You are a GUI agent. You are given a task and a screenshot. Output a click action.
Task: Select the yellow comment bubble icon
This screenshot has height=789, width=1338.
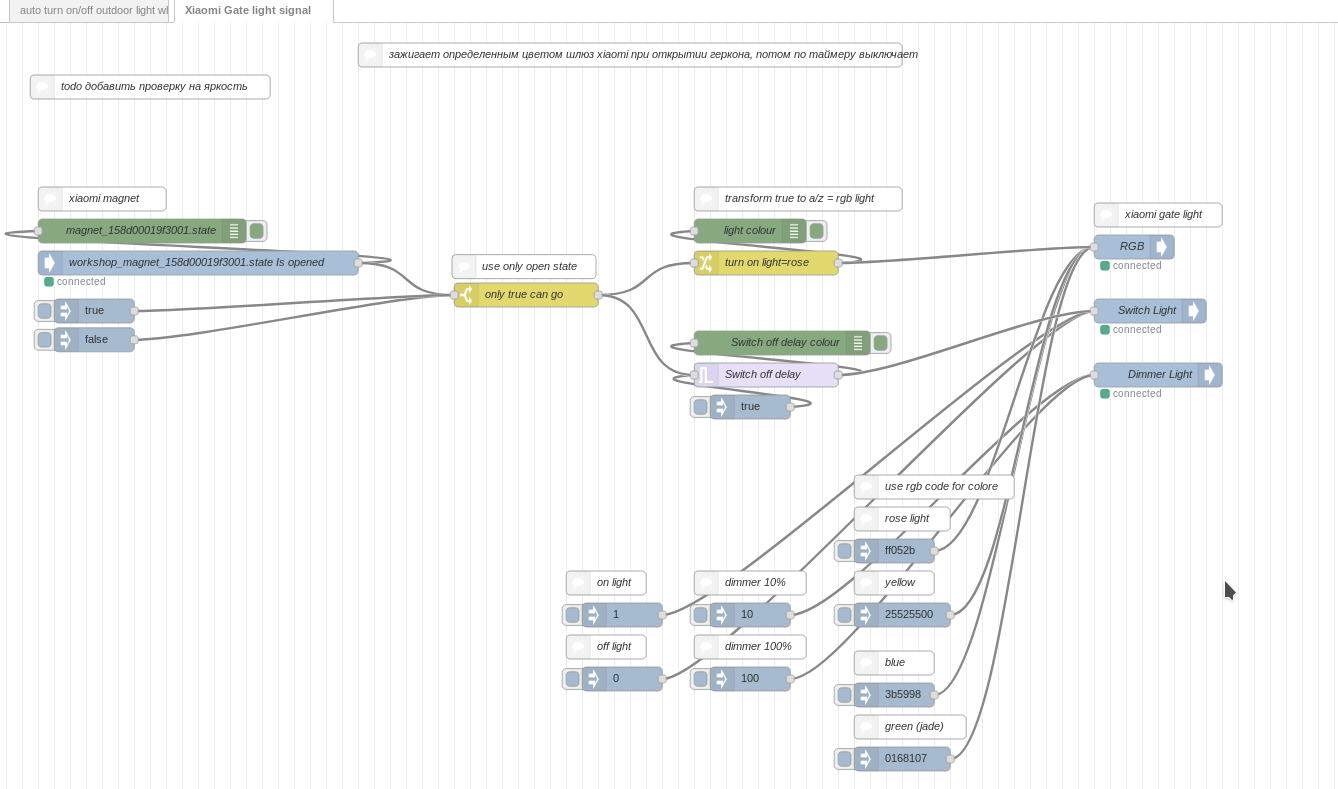click(x=866, y=583)
